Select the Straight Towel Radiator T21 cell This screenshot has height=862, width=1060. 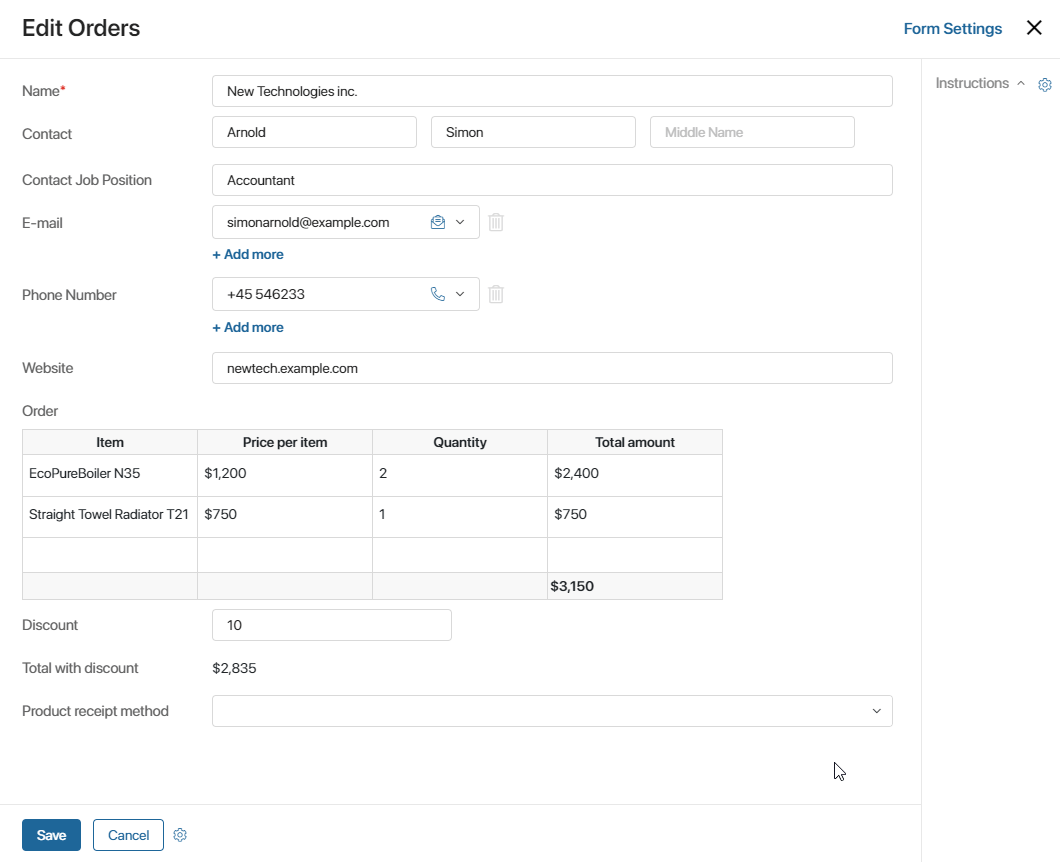click(x=110, y=517)
